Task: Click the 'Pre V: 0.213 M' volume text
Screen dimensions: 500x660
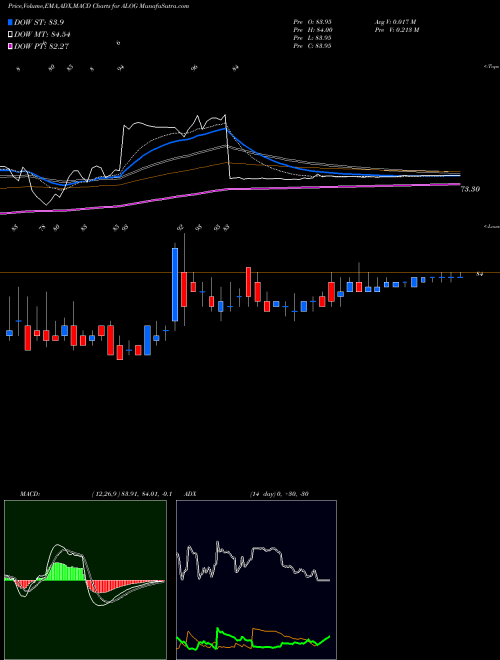Action: (396, 30)
